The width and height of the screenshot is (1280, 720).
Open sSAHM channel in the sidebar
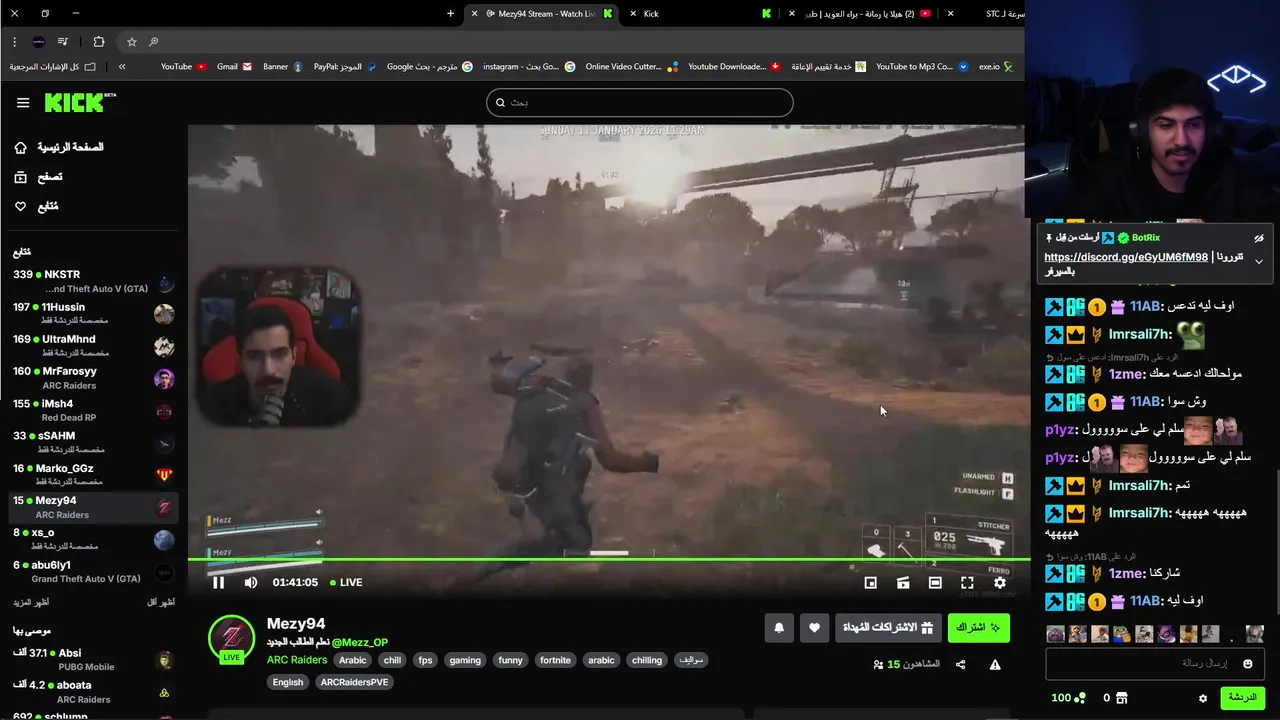[93, 442]
